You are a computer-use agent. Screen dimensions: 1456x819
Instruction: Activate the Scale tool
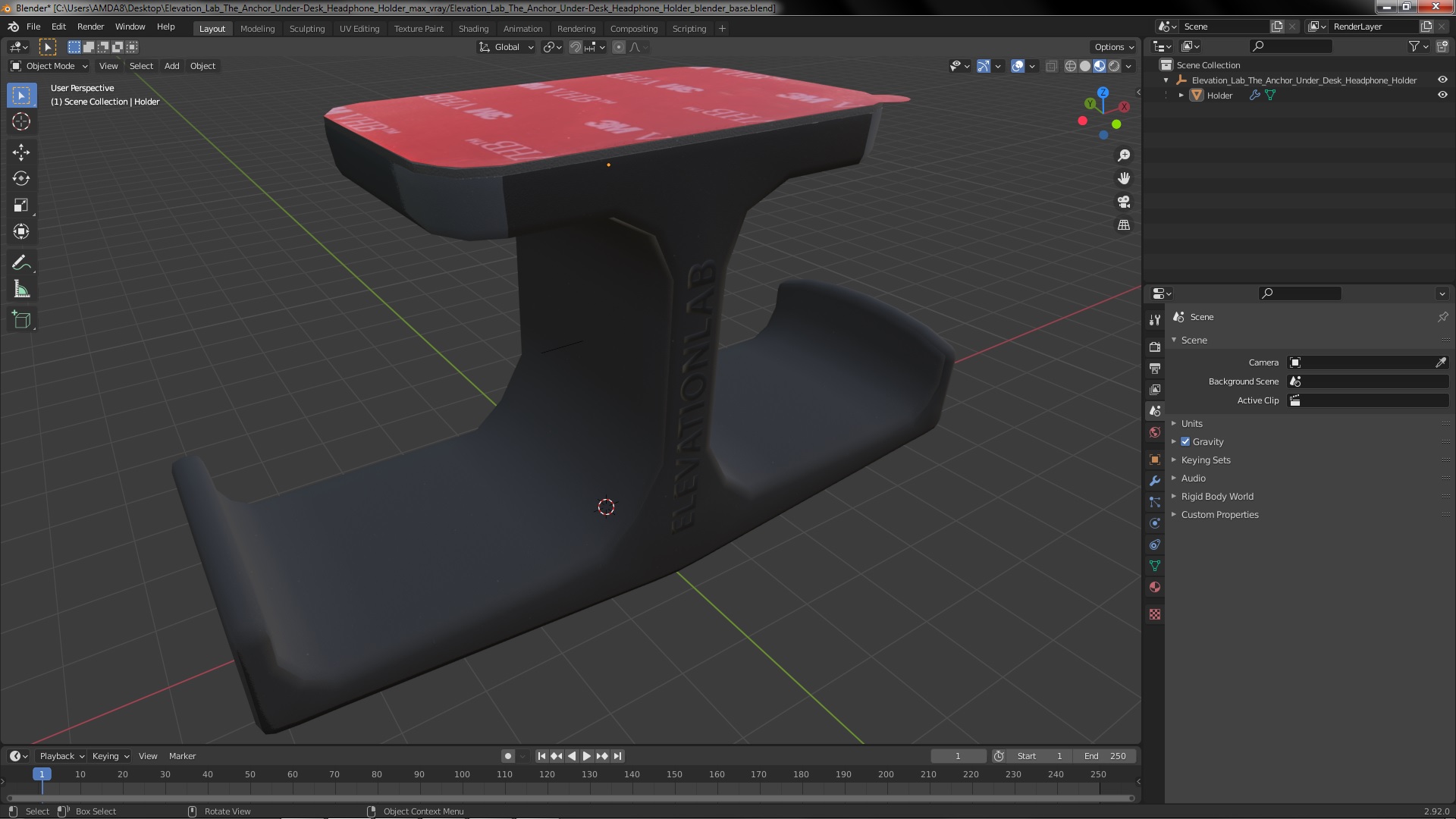click(21, 206)
